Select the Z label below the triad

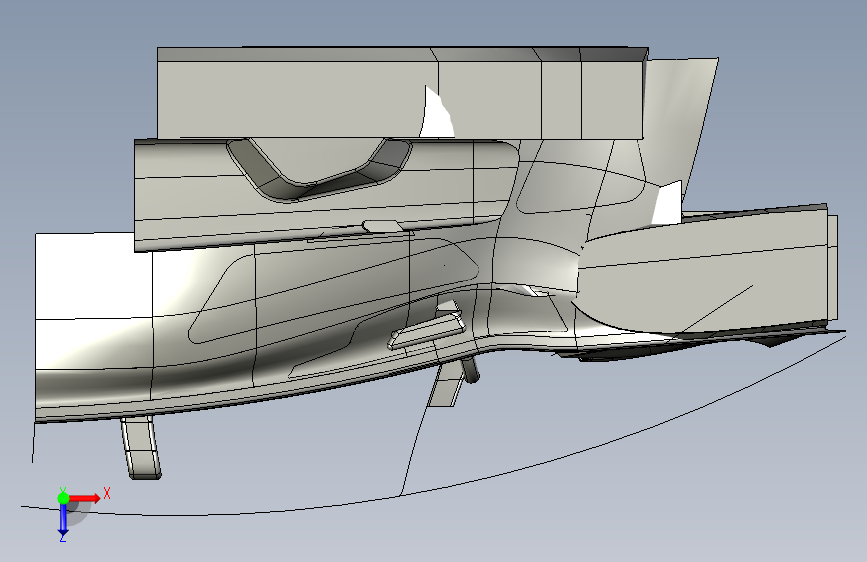click(62, 537)
